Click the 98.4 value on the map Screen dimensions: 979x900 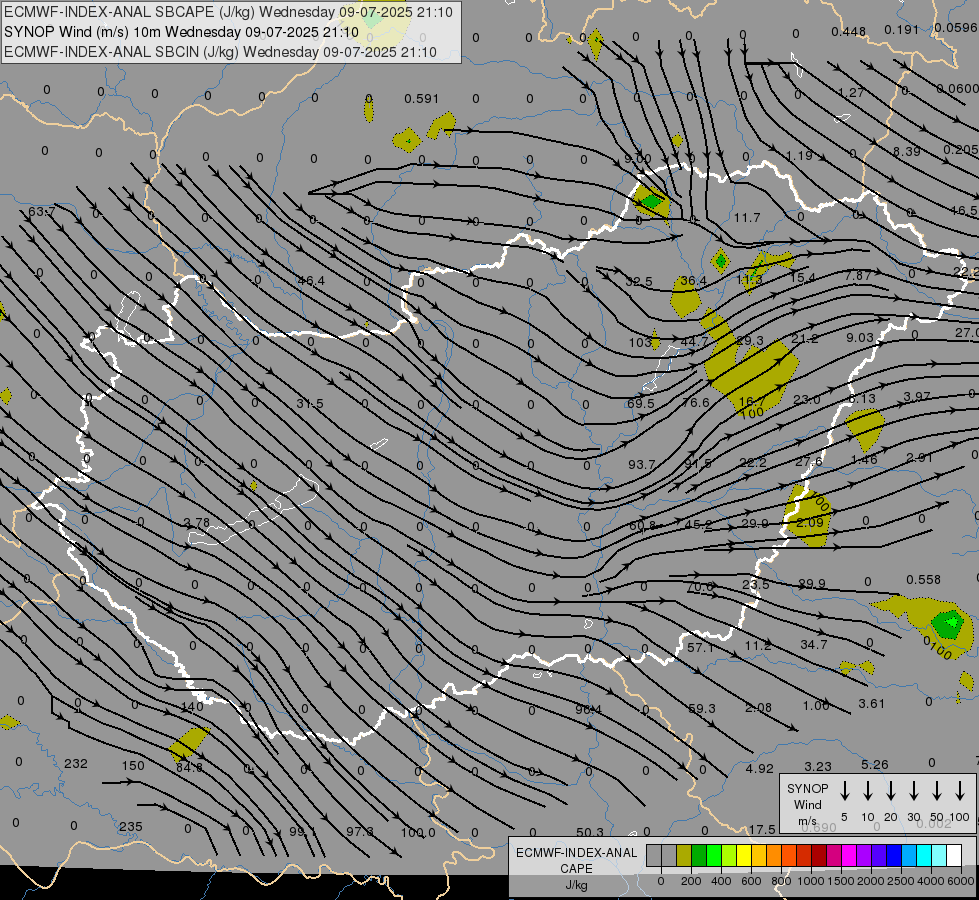pos(589,710)
